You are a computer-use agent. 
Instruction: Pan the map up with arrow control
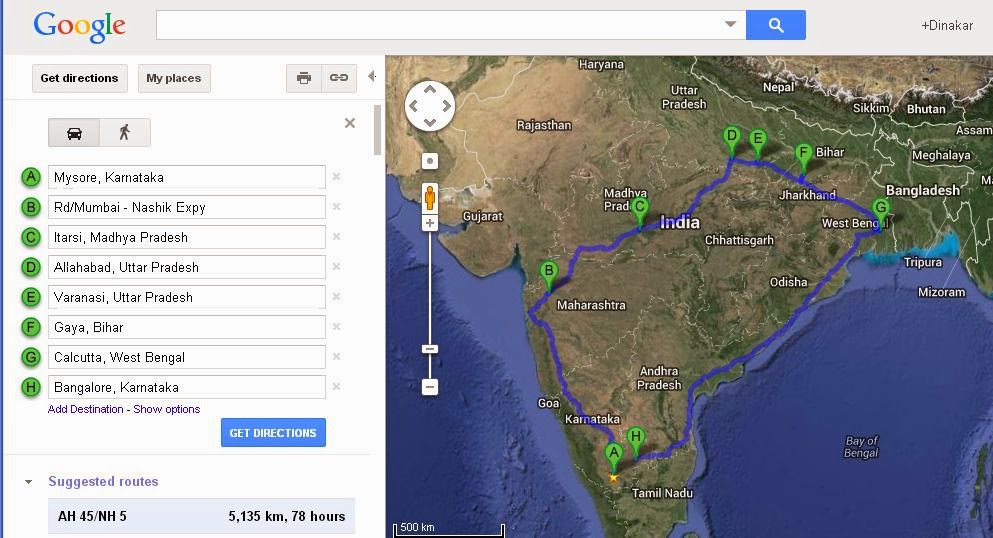[430, 90]
